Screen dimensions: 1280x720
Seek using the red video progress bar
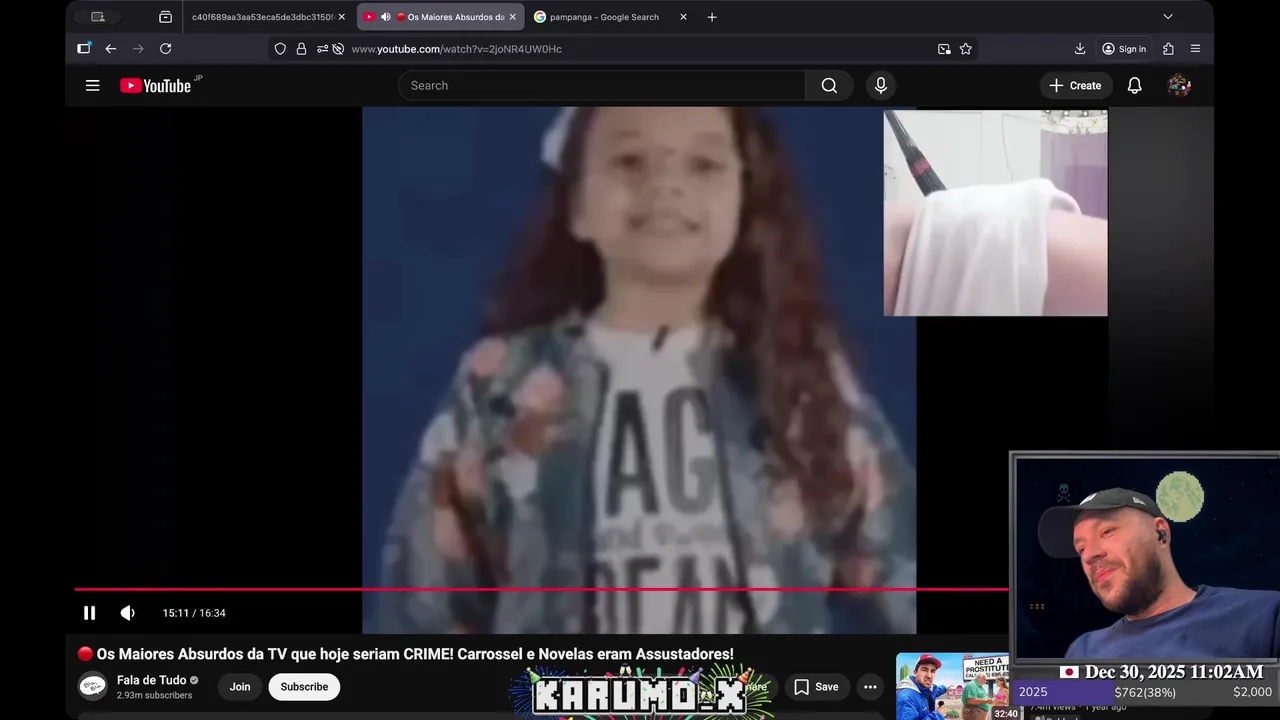[541, 589]
